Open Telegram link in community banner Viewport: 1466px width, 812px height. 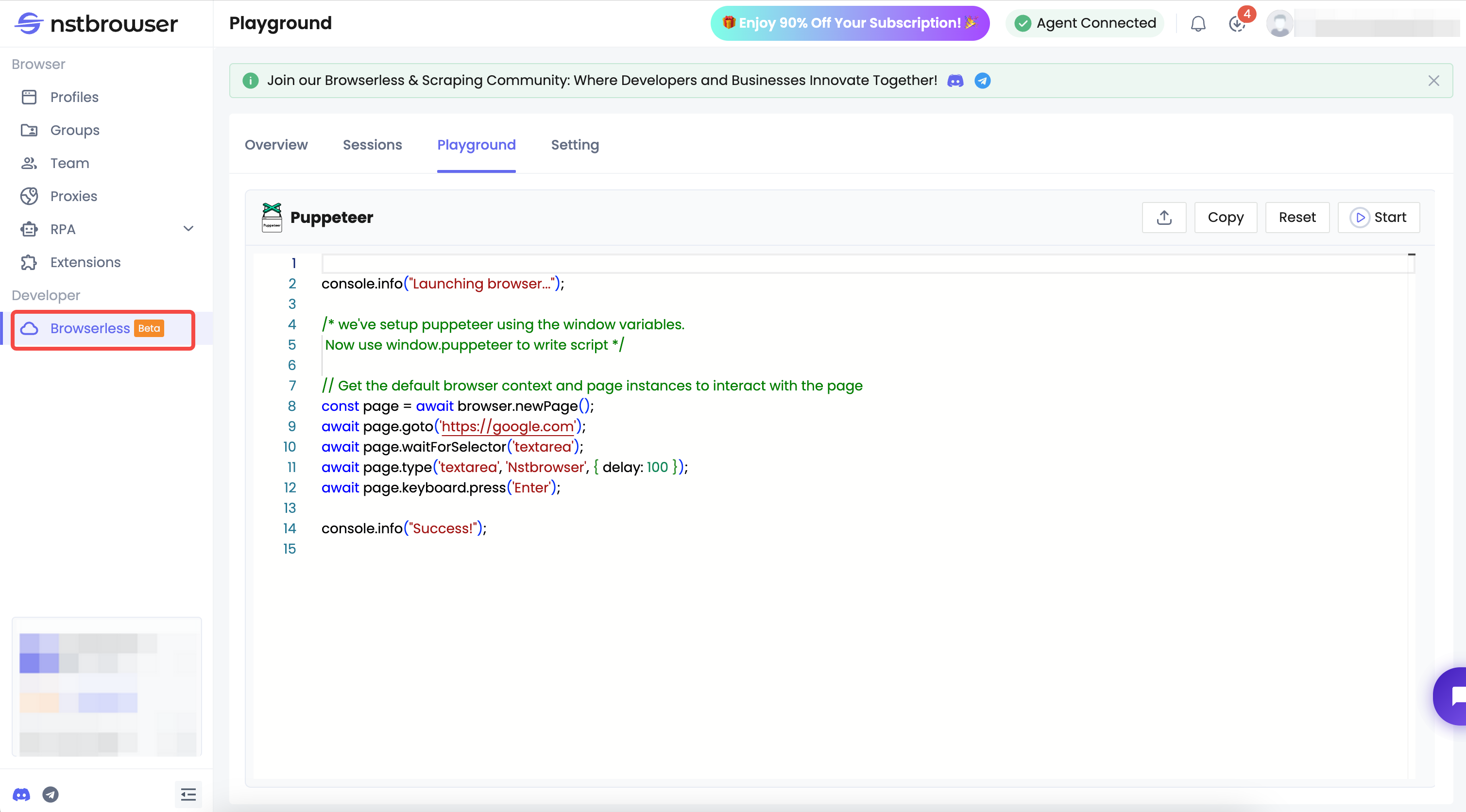coord(982,81)
